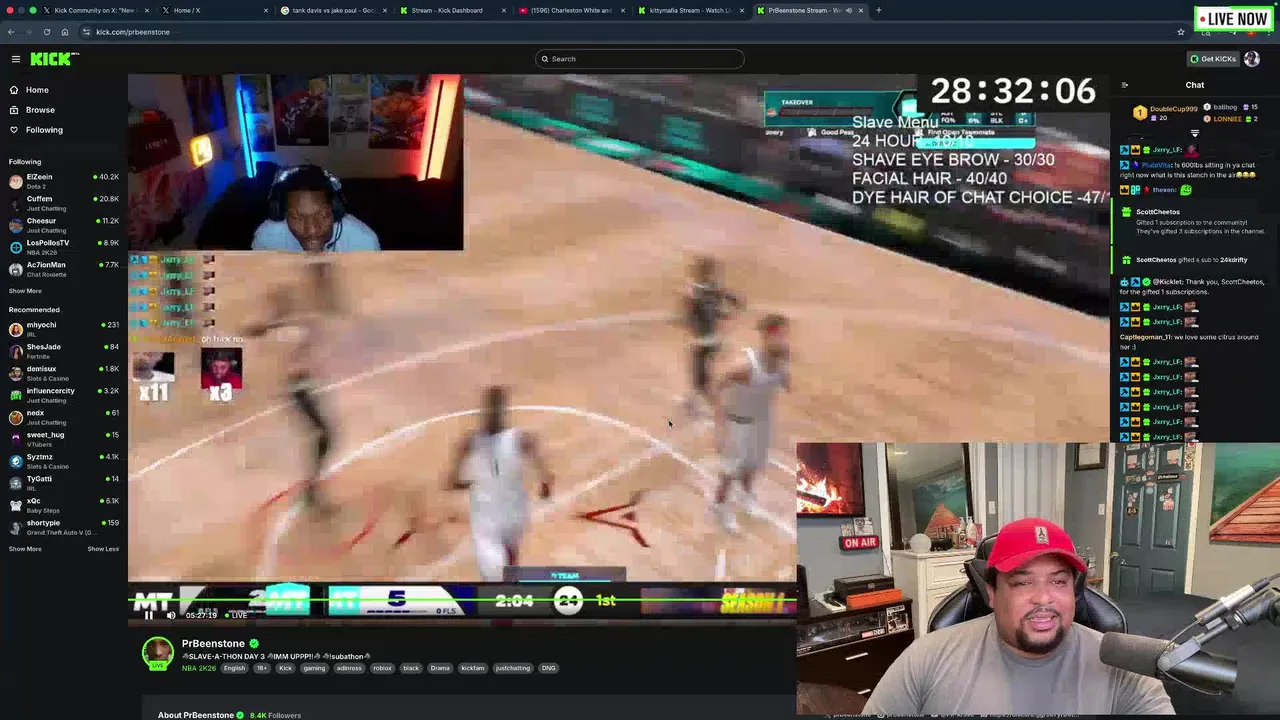Viewport: 1280px width, 720px height.
Task: Focus the Kick search field
Action: 640,59
